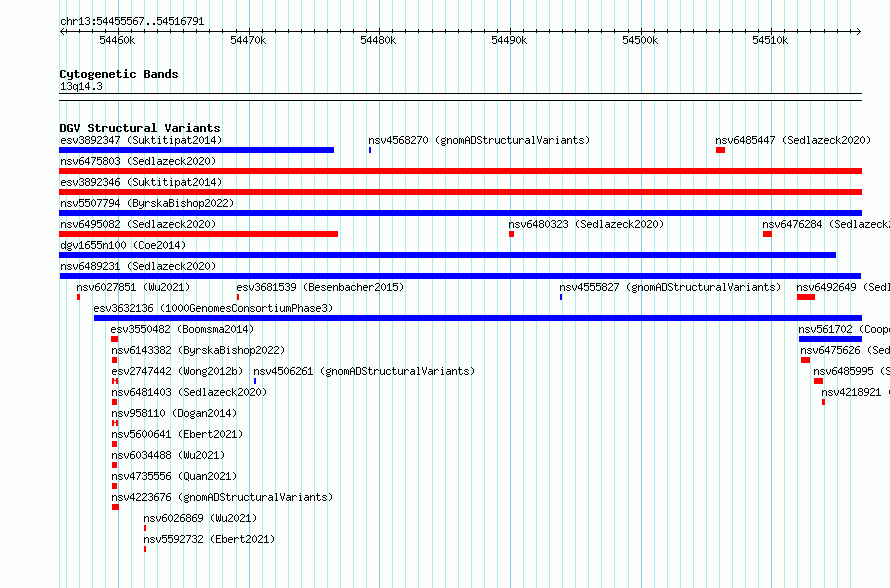Click the 54470k ruler tick label
Screen dimensions: 890x588
[x=247, y=40]
